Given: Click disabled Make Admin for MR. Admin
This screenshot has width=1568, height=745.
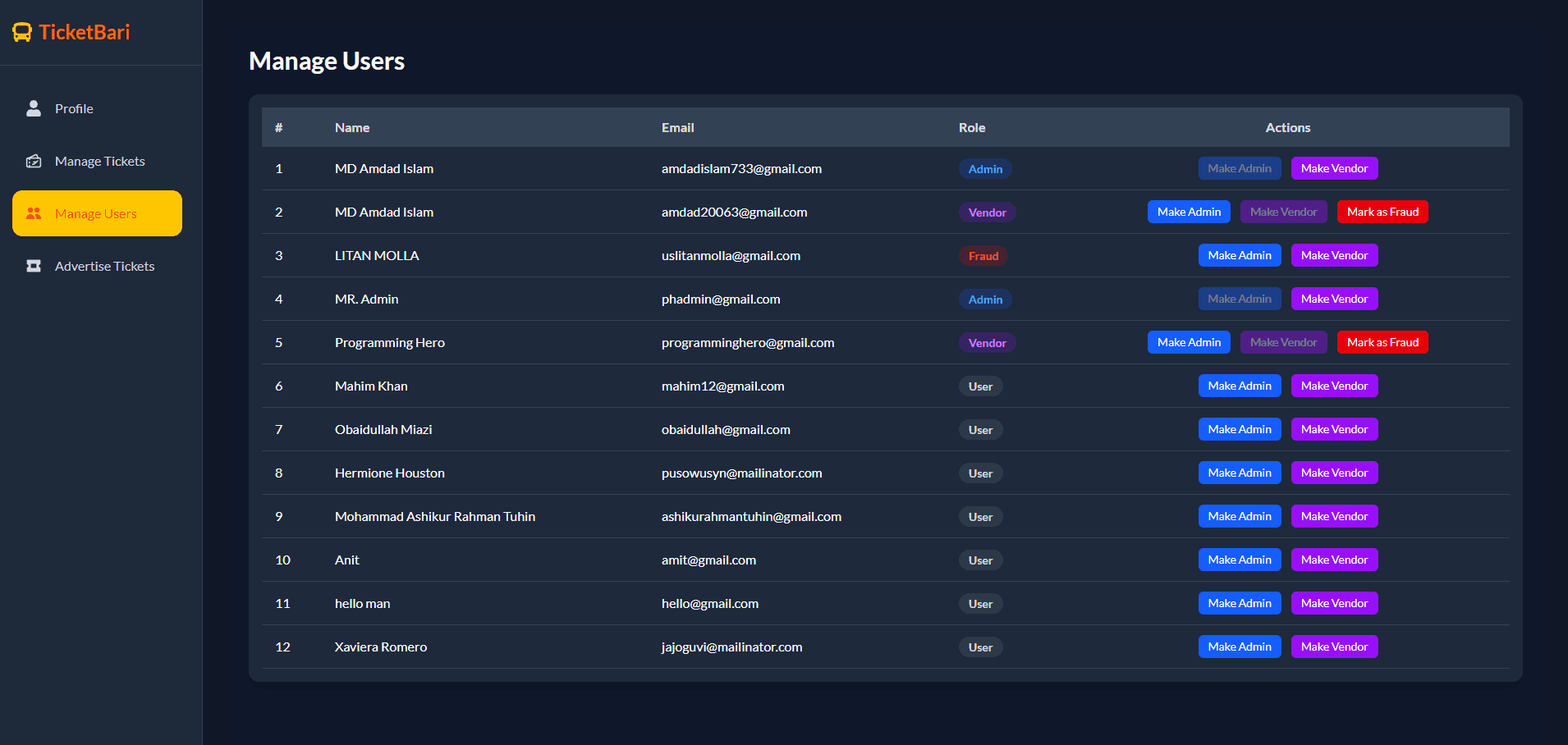Looking at the screenshot, I should pyautogui.click(x=1240, y=299).
